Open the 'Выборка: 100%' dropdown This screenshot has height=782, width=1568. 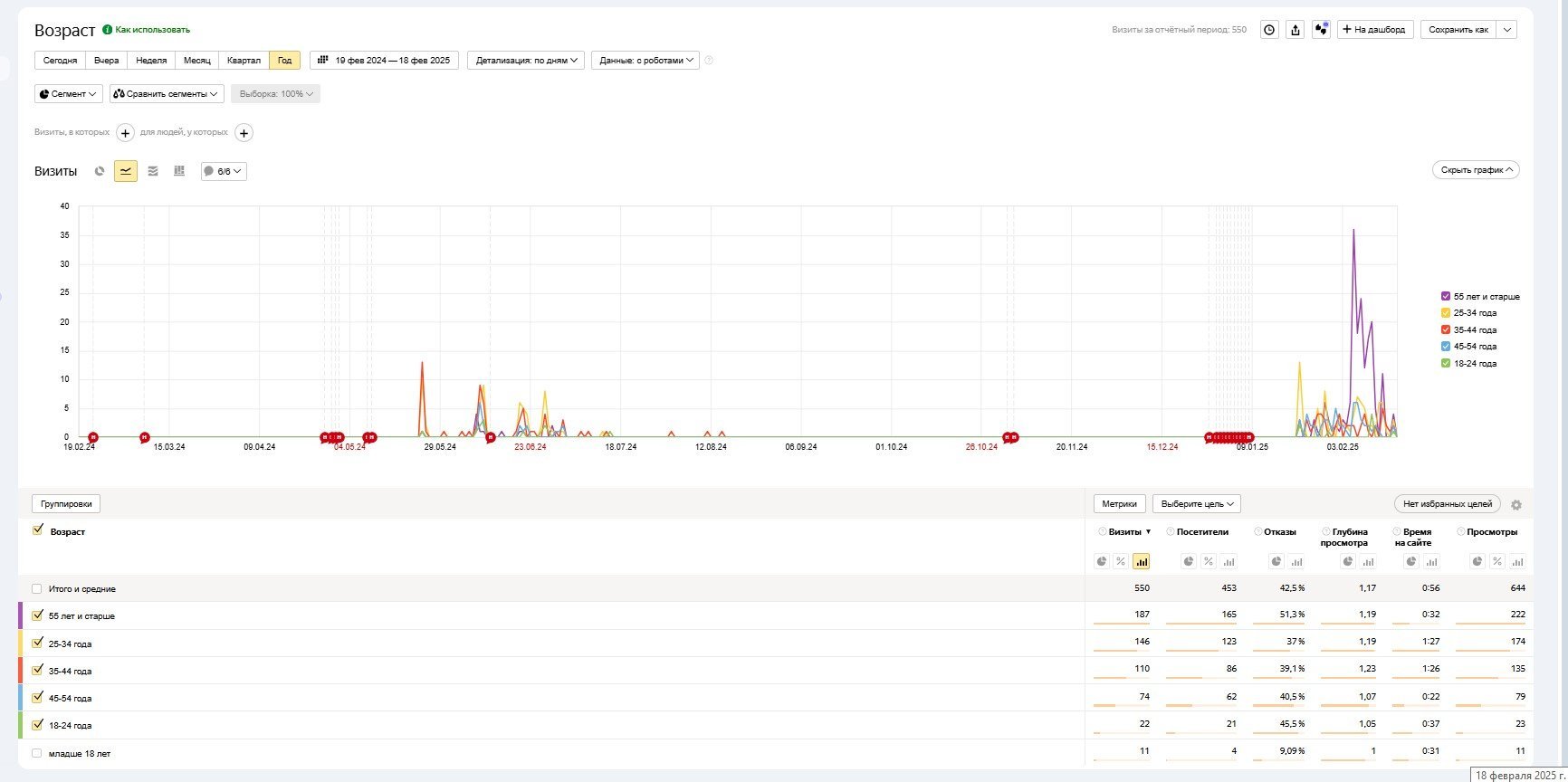coord(276,94)
